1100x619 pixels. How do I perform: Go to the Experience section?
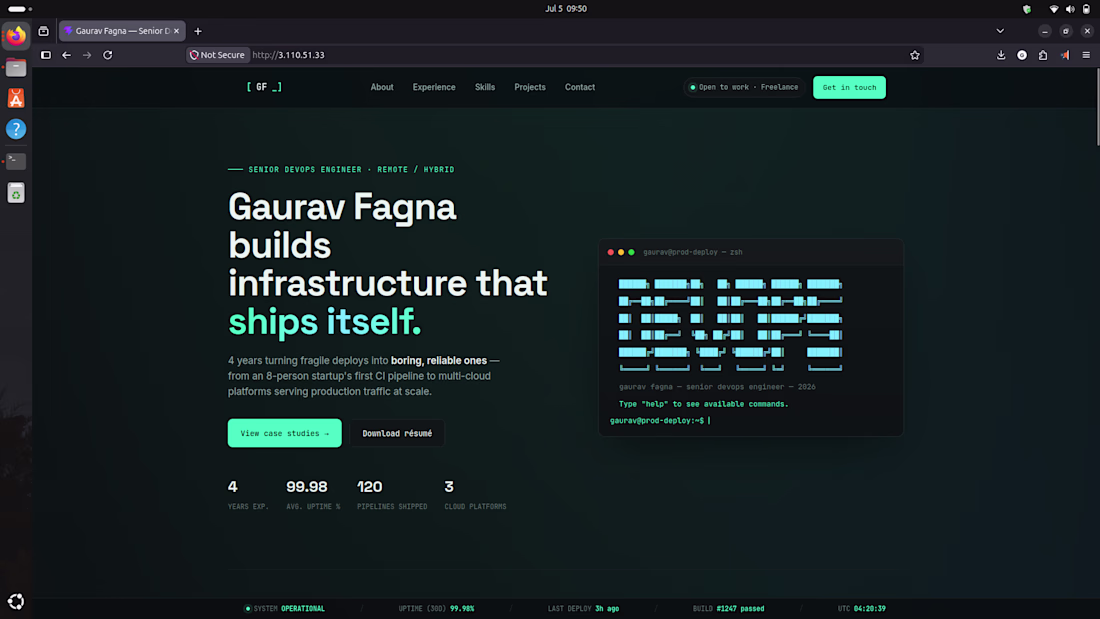click(x=434, y=87)
